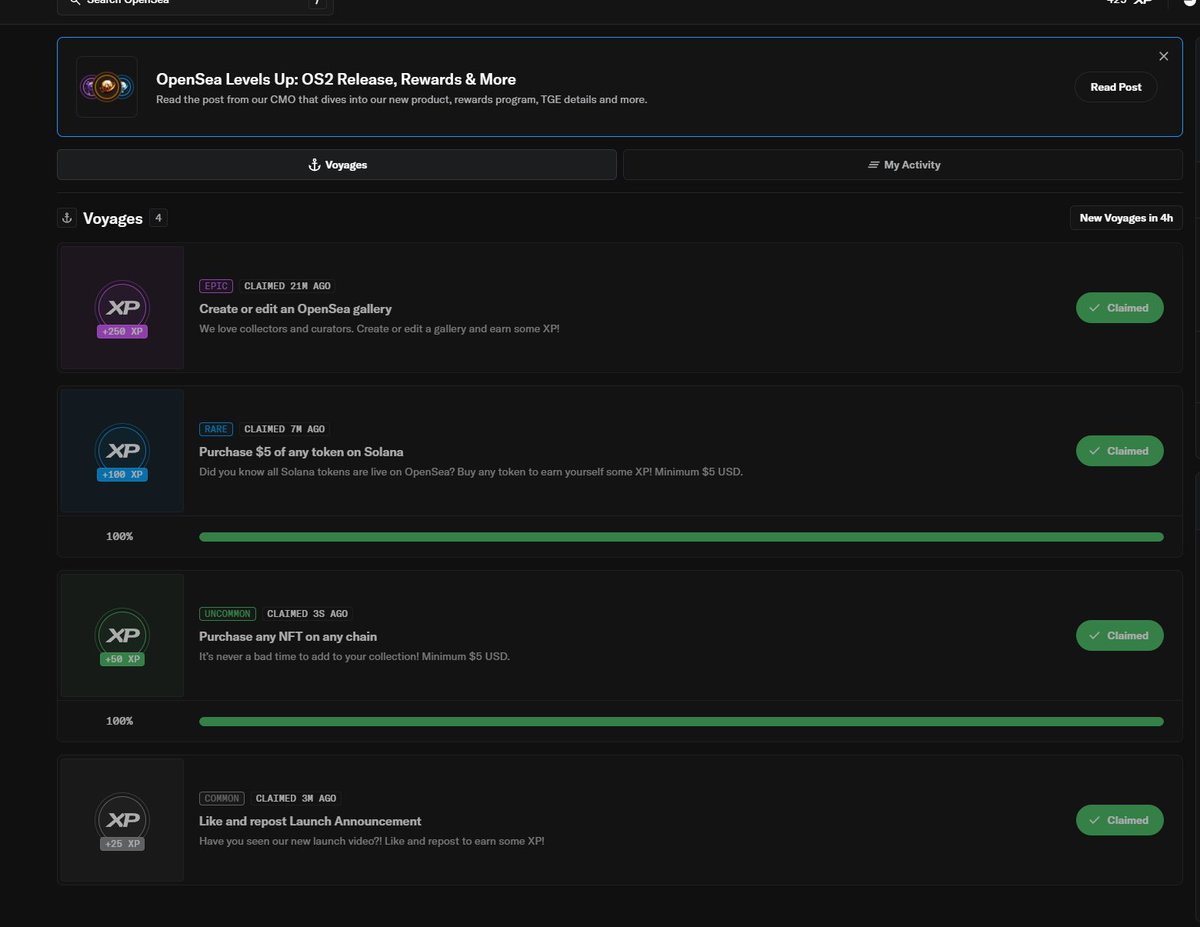Open 'Purchase $5 of any token on Solana'

pyautogui.click(x=301, y=452)
